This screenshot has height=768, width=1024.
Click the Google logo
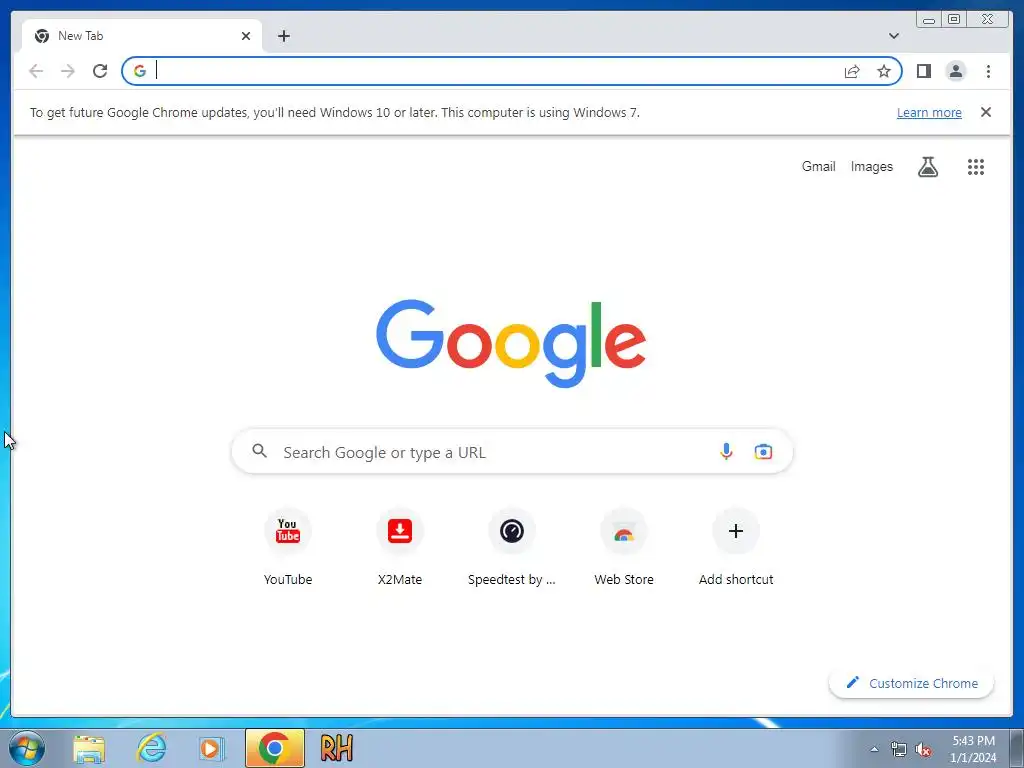(511, 343)
